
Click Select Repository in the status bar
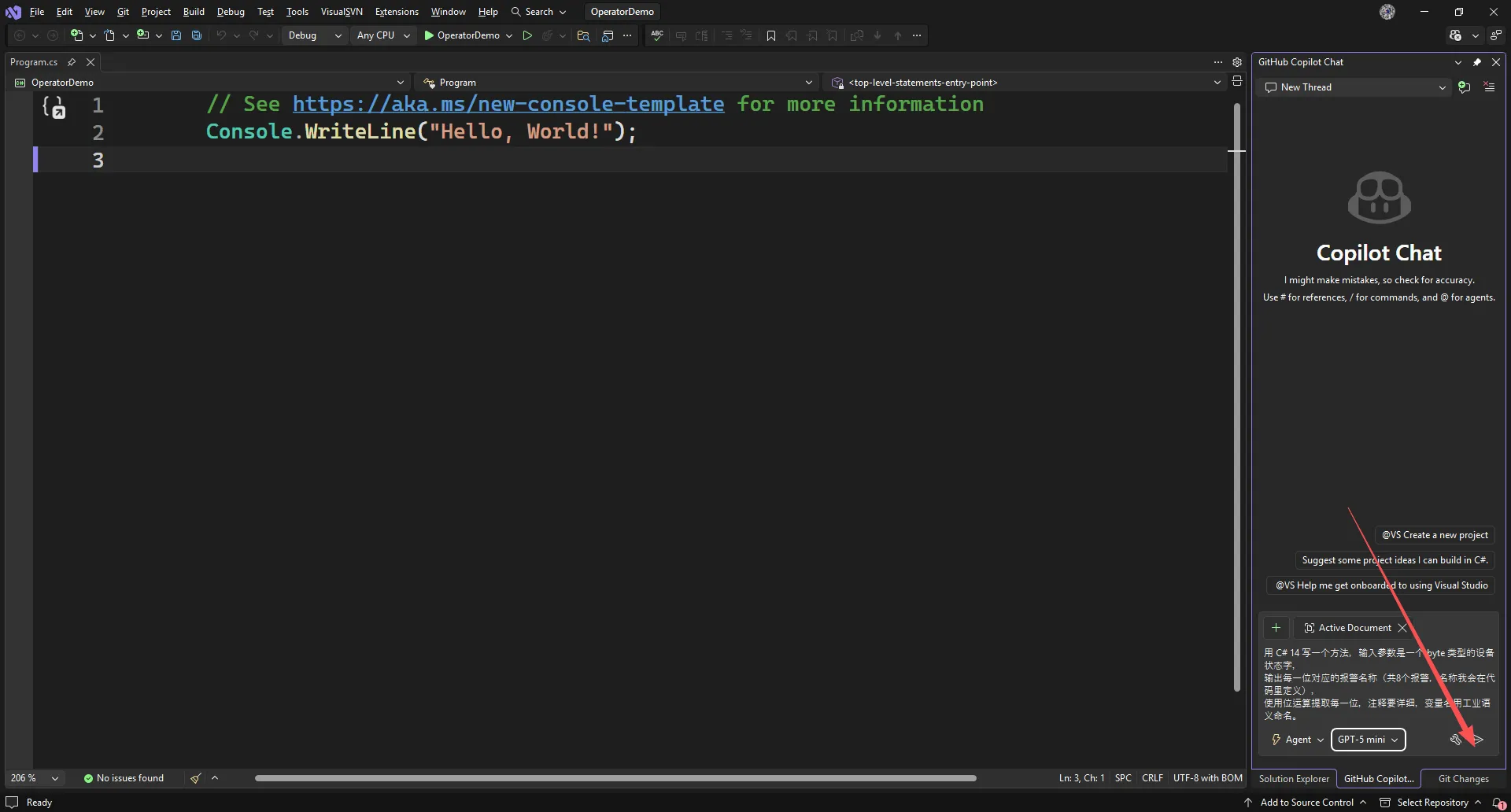(1432, 803)
